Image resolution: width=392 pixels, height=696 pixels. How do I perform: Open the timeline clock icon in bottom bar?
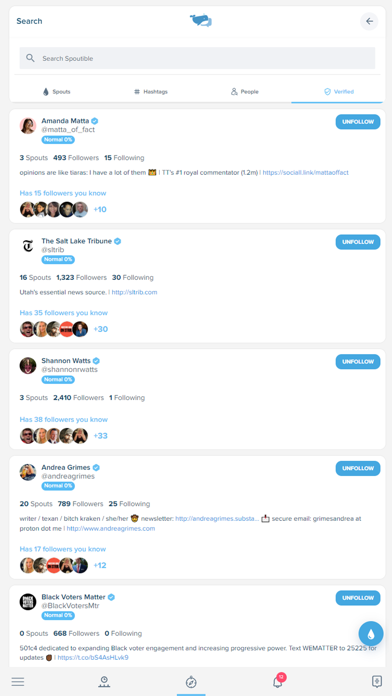[104, 682]
